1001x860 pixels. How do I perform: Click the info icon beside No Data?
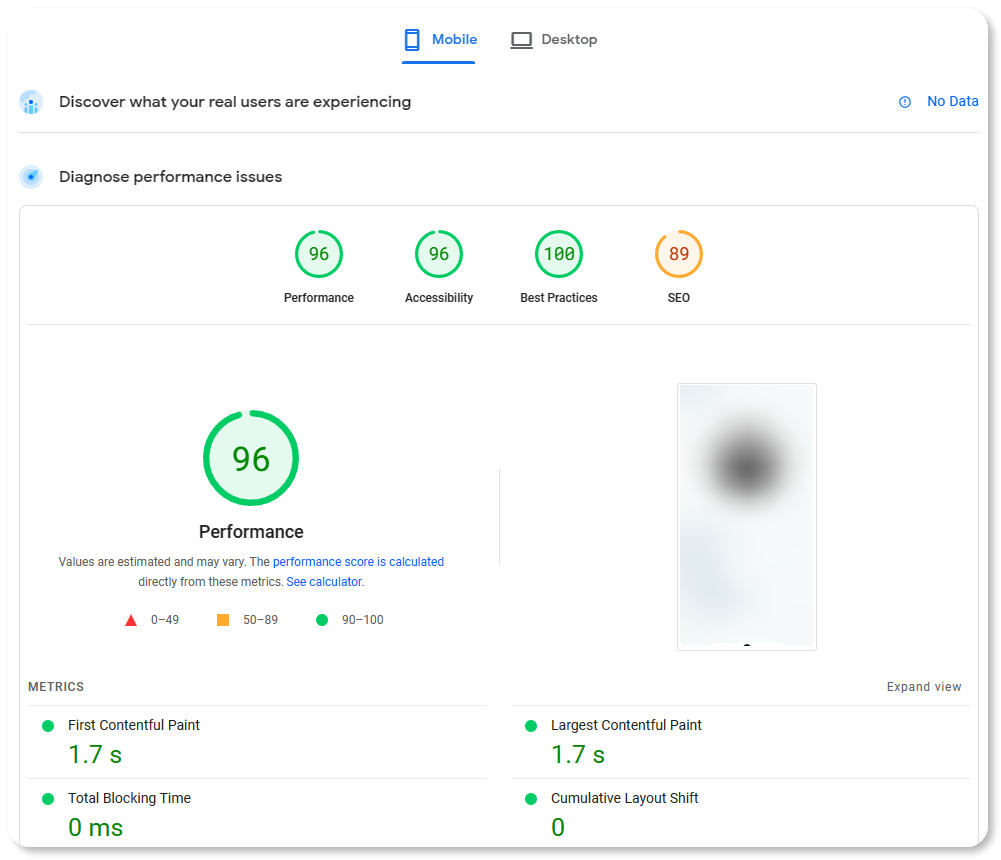pos(905,102)
